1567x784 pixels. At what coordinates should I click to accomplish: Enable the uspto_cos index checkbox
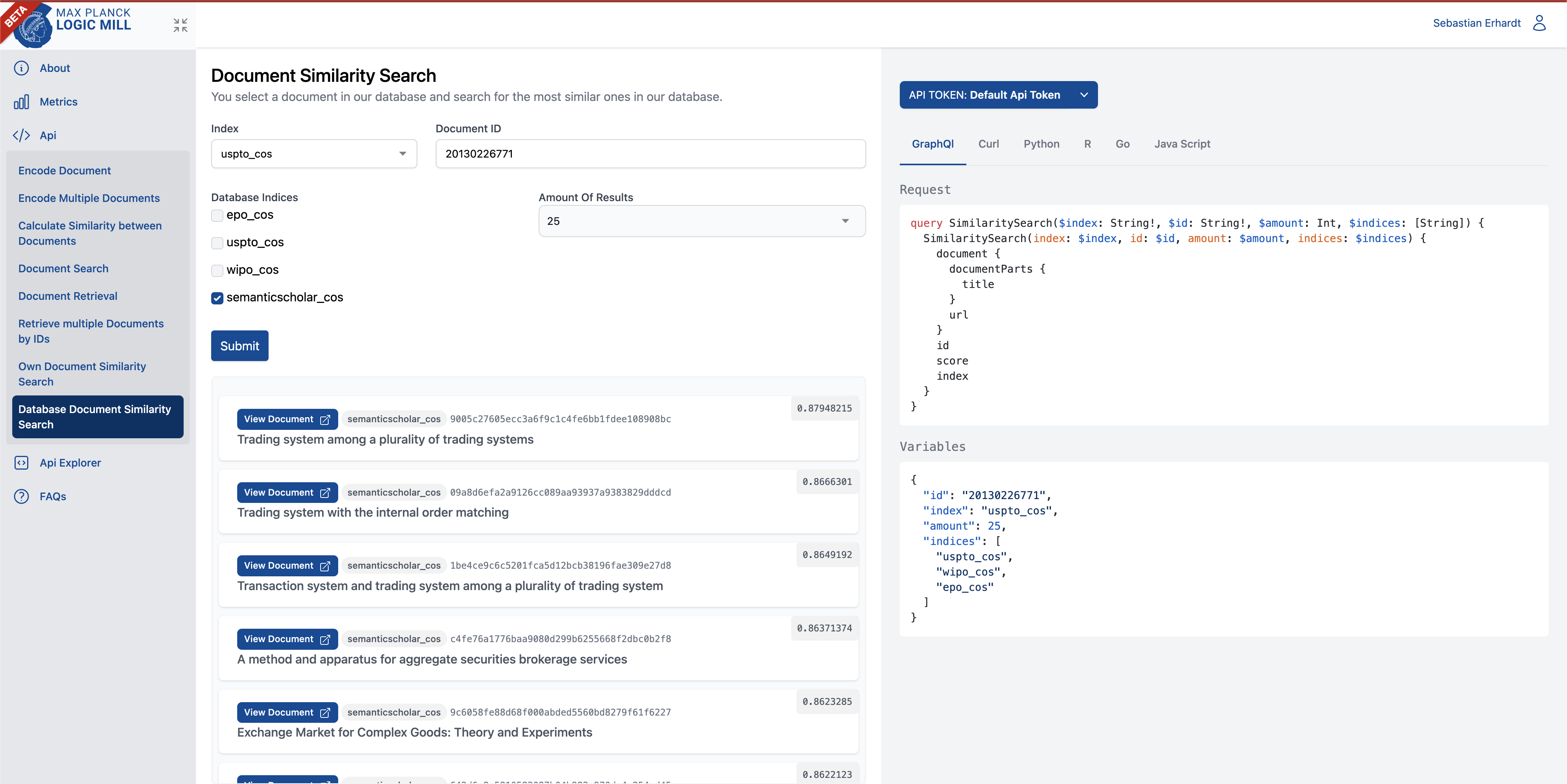pyautogui.click(x=217, y=243)
